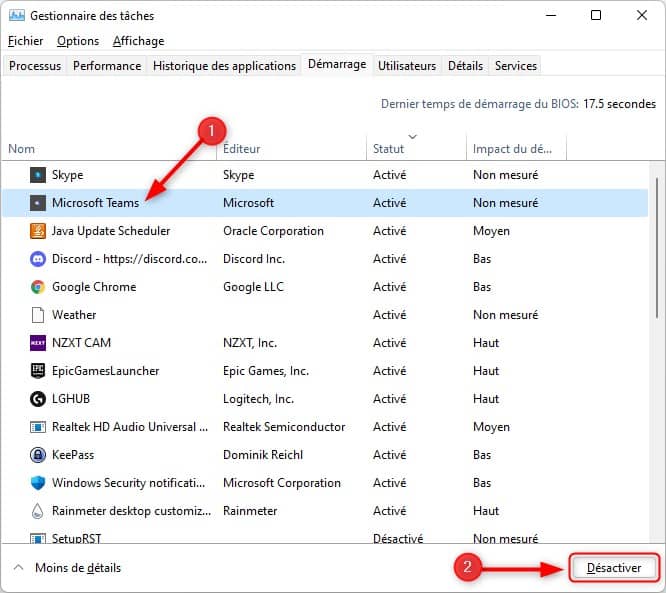Select the Discord startup entry name
666x593 pixels.
click(130, 259)
